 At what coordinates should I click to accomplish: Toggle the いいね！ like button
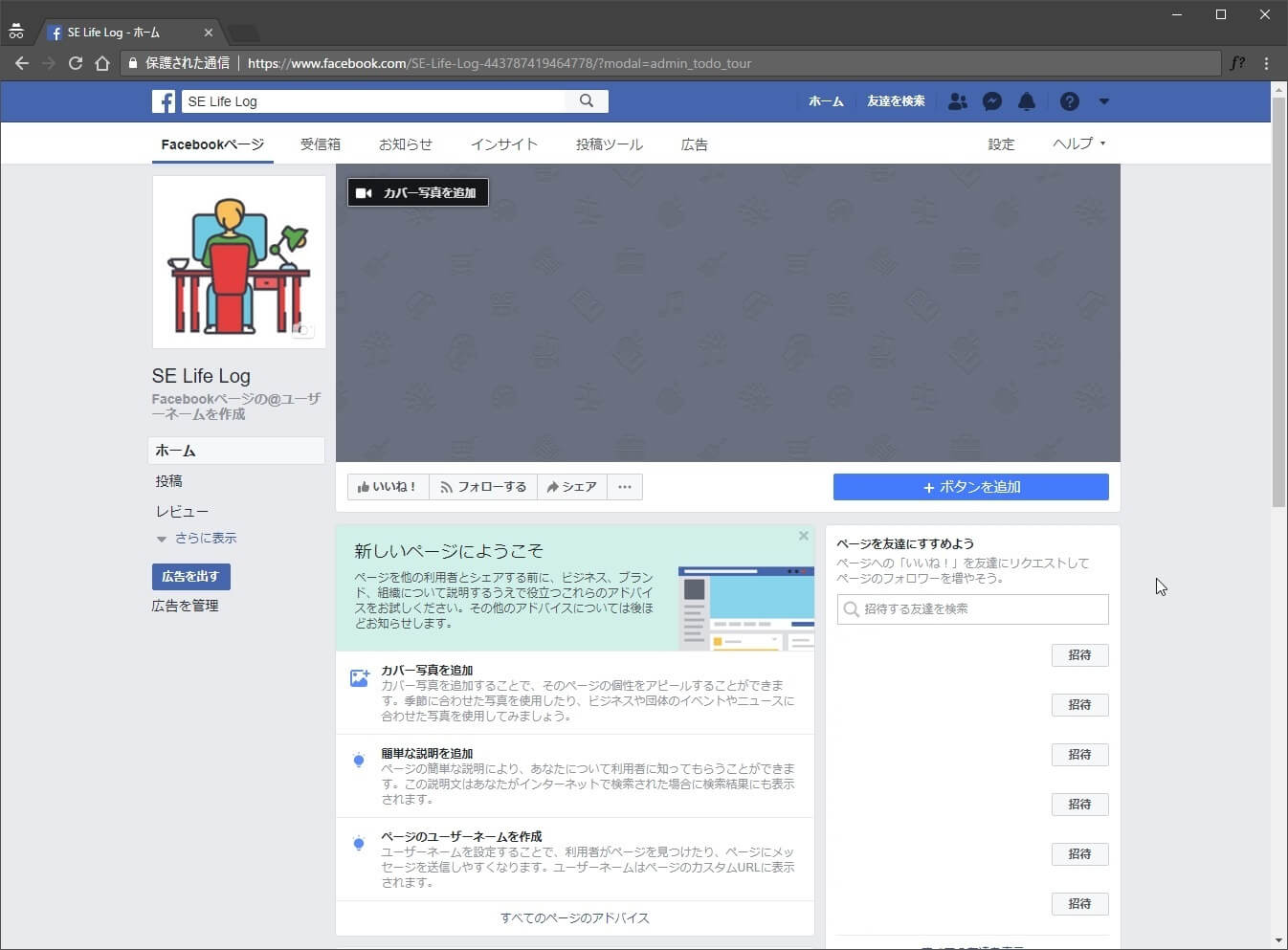point(388,487)
